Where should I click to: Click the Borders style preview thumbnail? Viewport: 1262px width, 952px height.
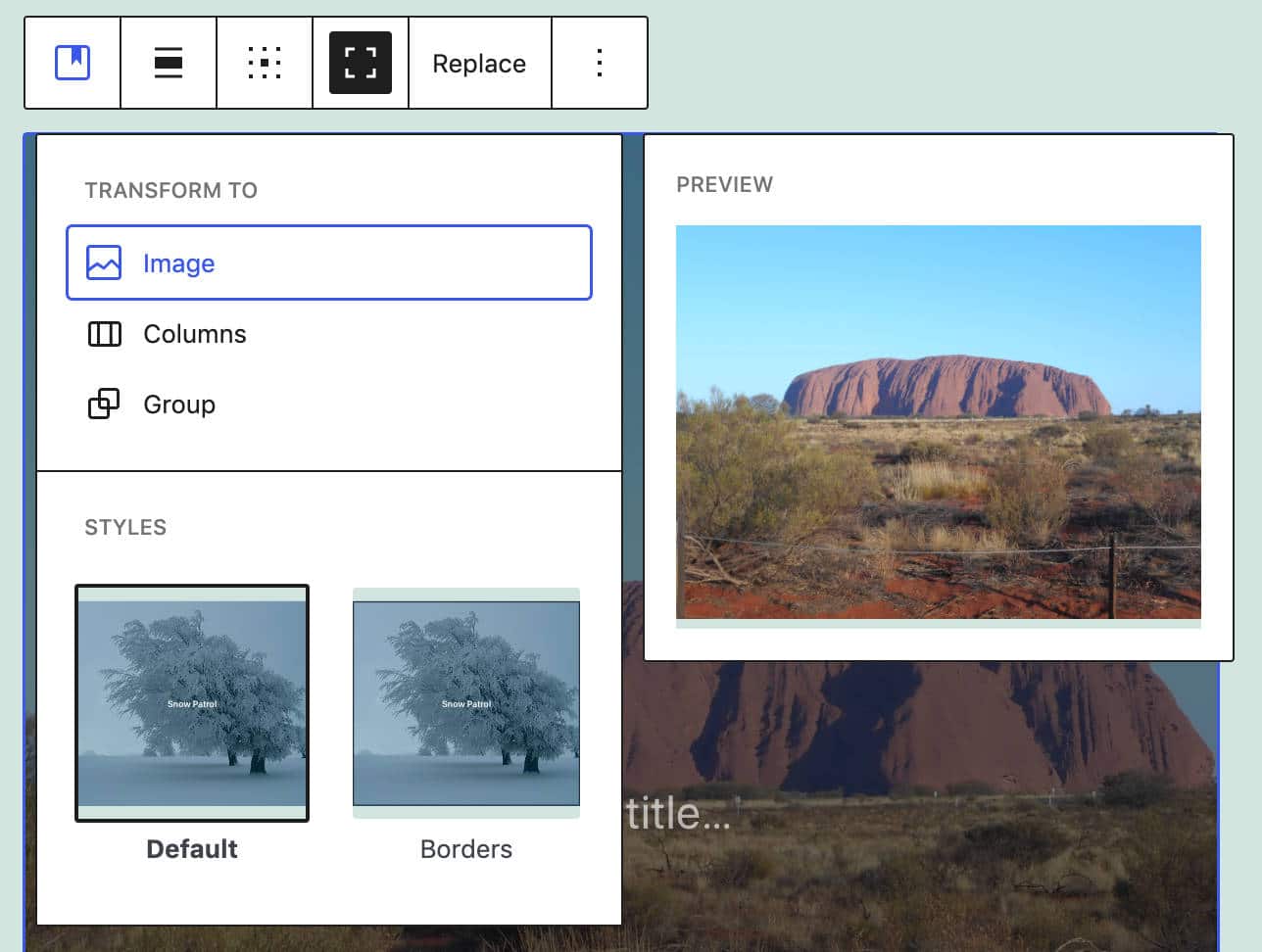click(x=465, y=702)
